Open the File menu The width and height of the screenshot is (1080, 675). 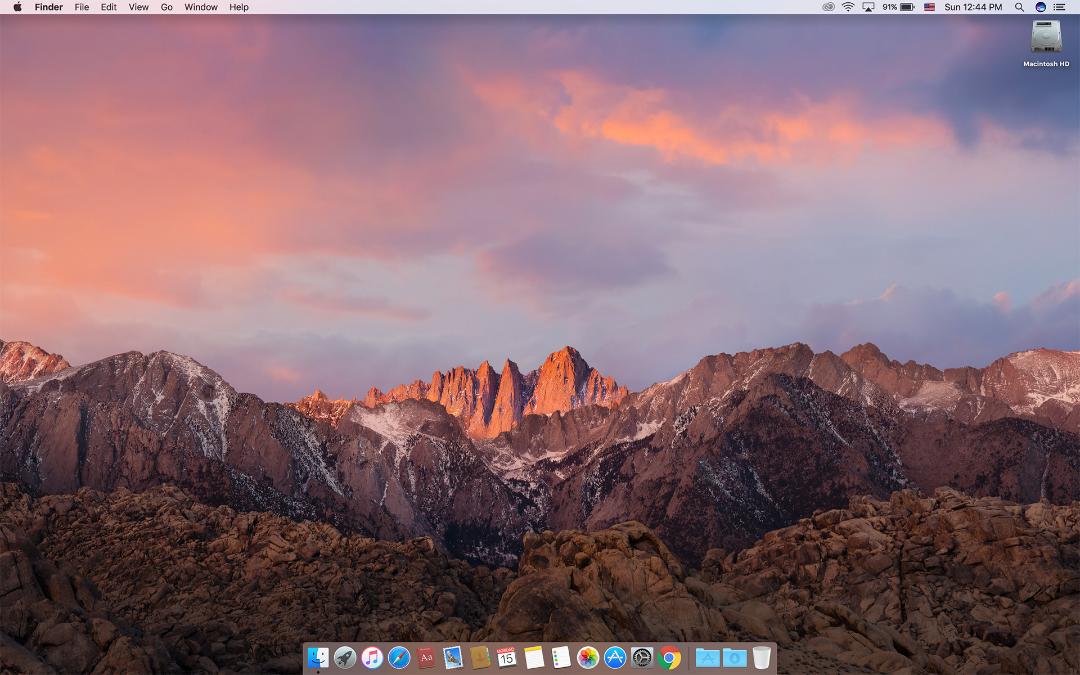click(81, 7)
